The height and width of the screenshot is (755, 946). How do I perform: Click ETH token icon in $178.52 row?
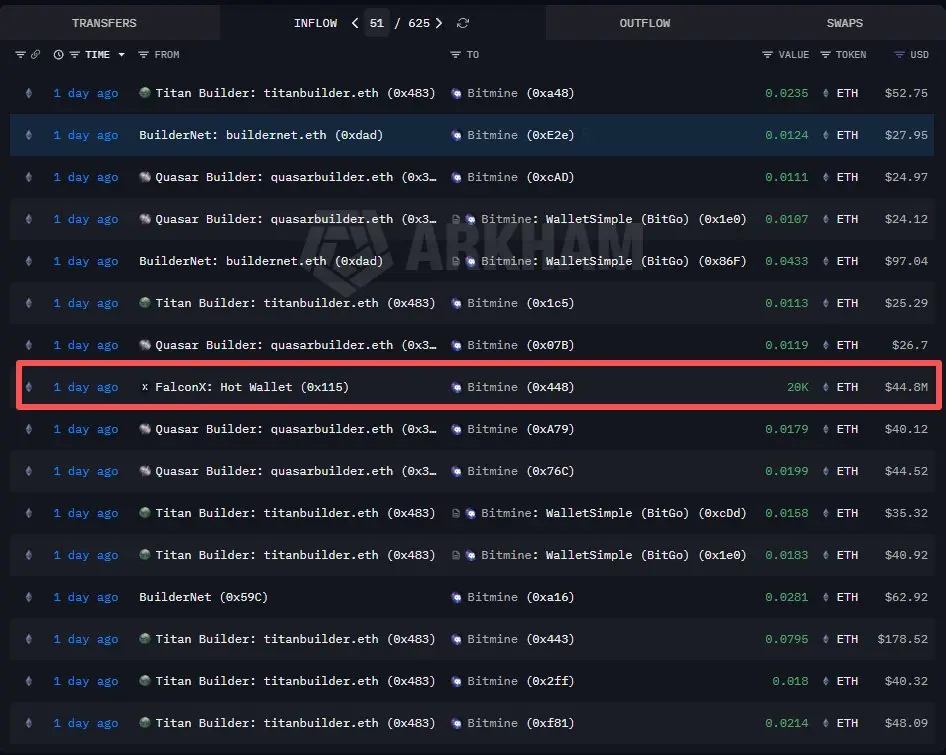coord(826,639)
